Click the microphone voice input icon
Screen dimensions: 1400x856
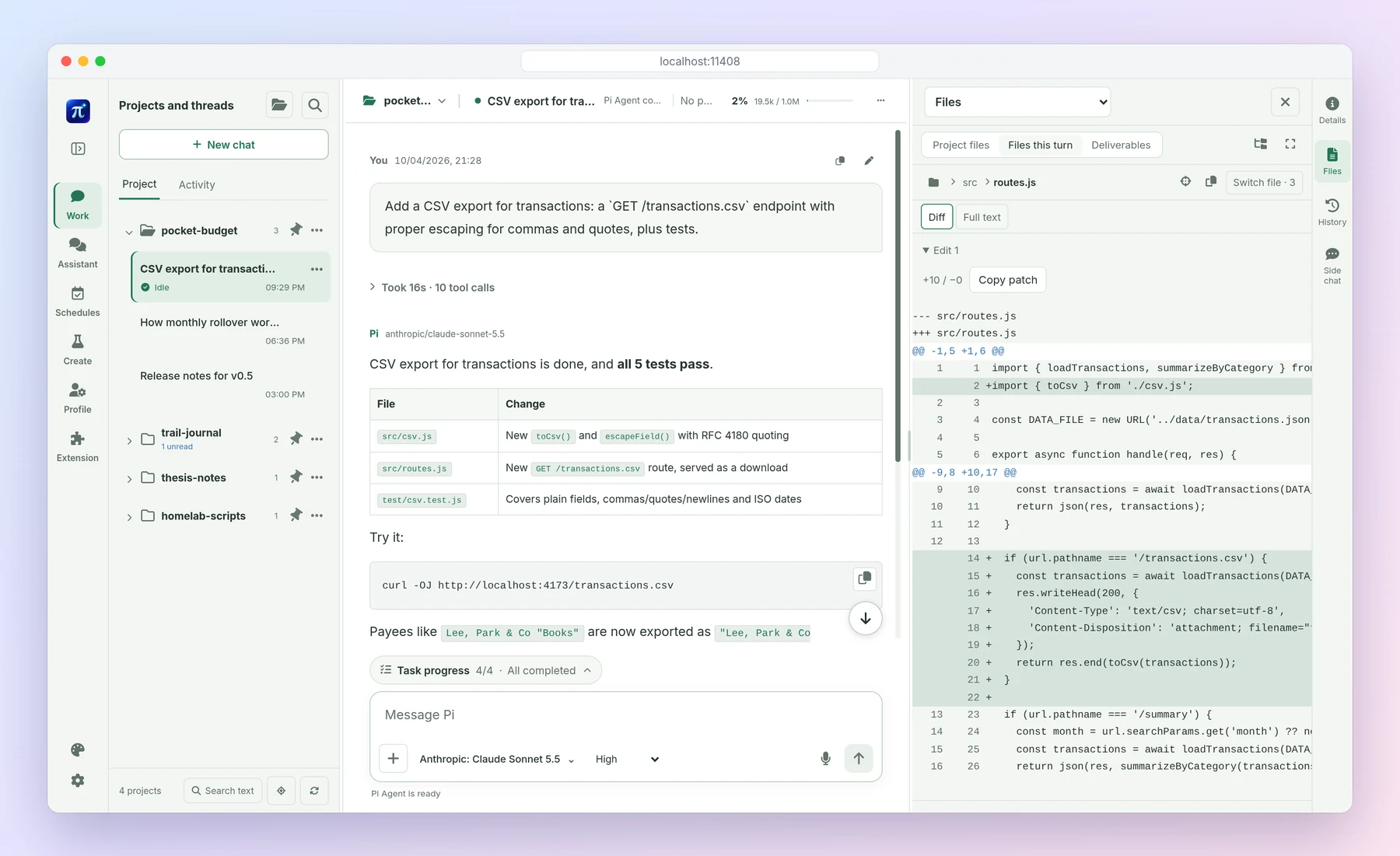(x=825, y=759)
